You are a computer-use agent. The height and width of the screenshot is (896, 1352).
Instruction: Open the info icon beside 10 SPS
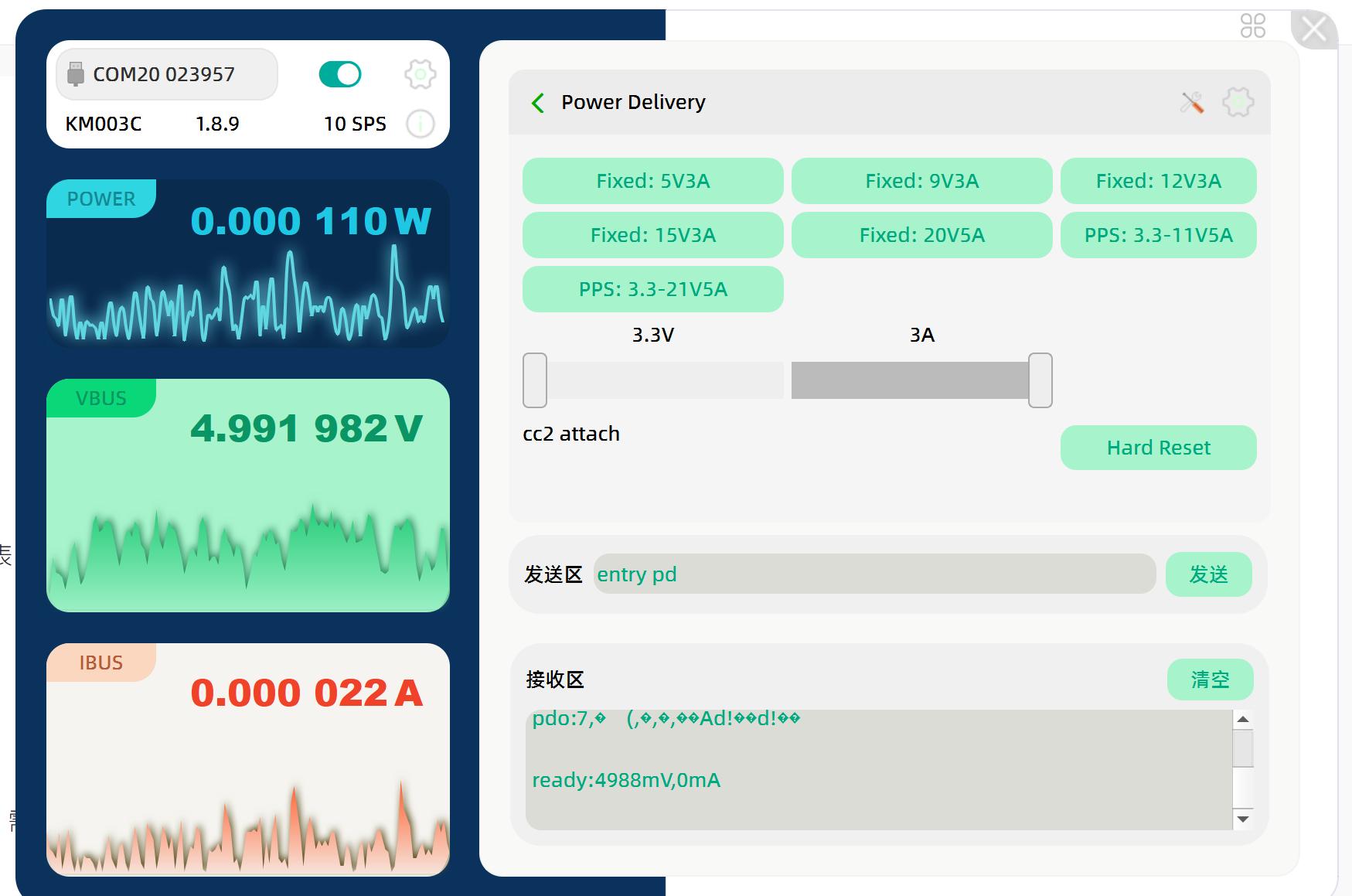click(421, 124)
